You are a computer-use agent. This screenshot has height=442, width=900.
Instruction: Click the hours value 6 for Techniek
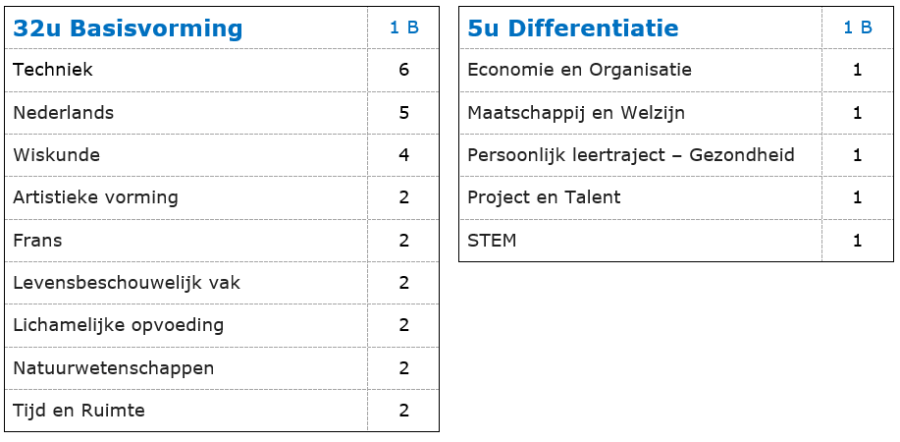[404, 70]
